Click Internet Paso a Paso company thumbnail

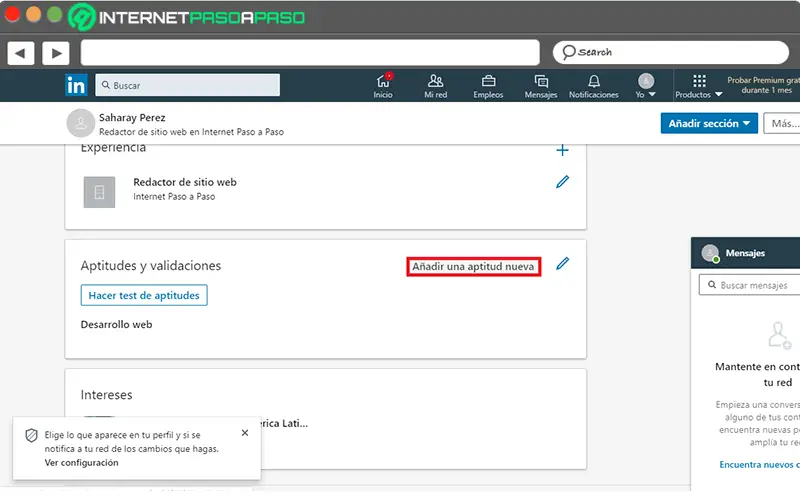[99, 192]
